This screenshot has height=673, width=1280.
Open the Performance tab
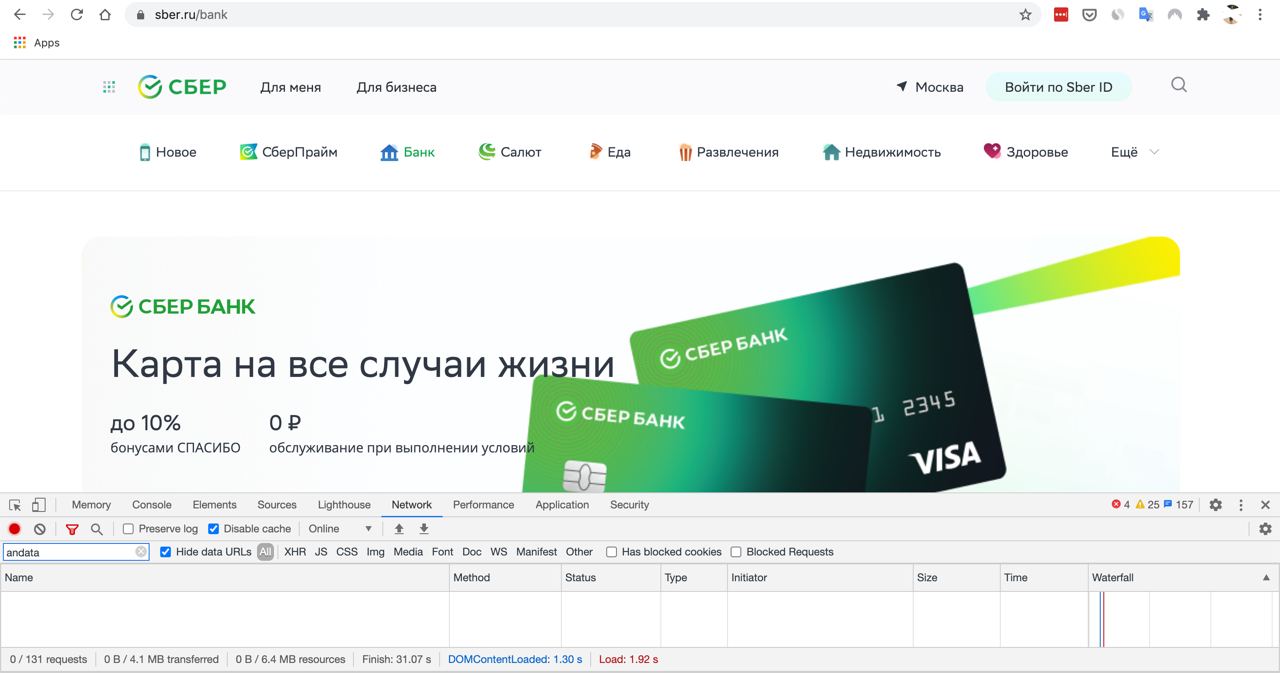coord(483,505)
